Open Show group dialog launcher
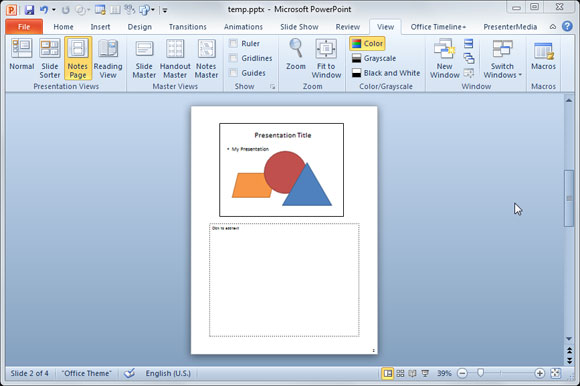This screenshot has width=580, height=386. tap(273, 87)
